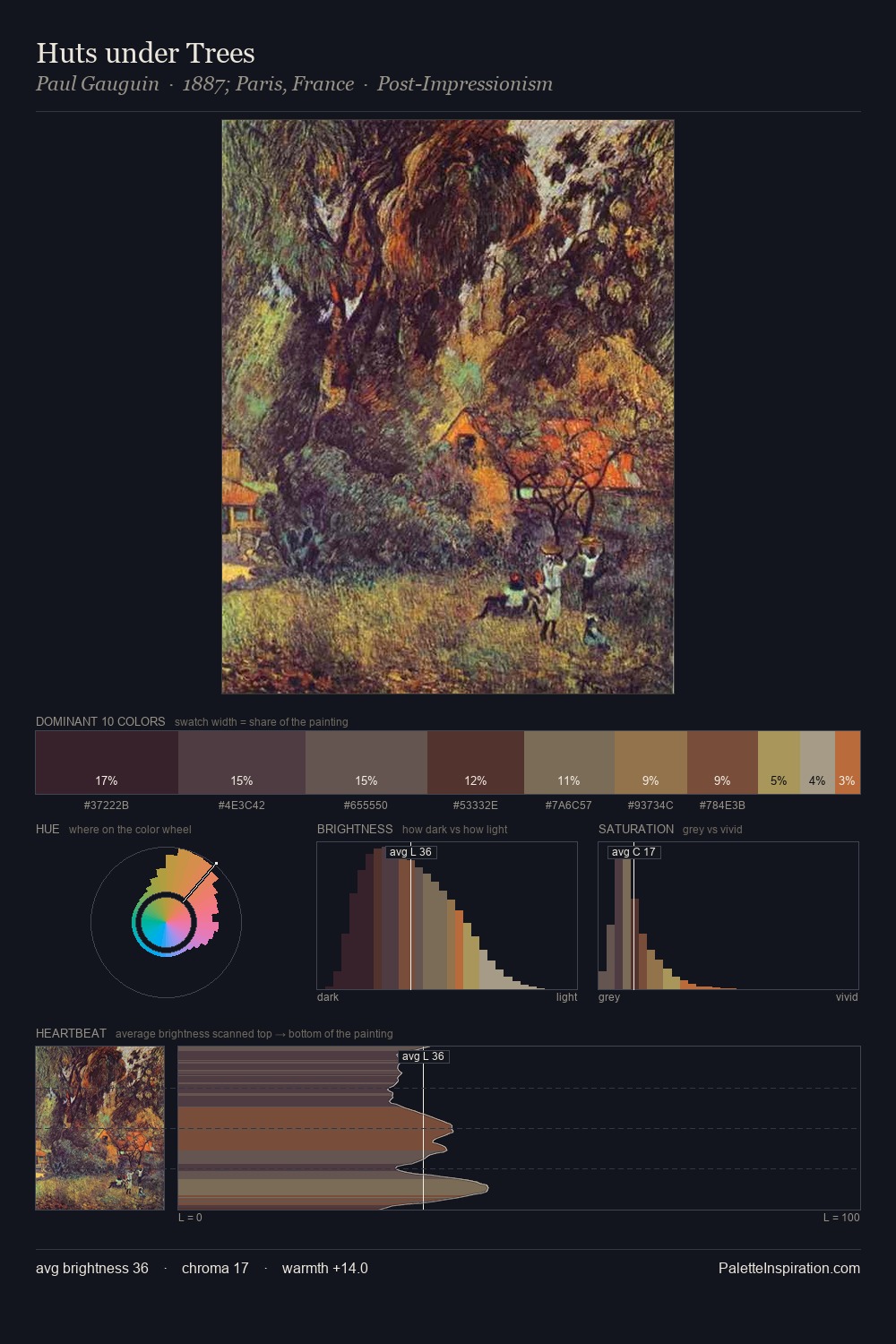Click the hue color wheel center
Screen dimensions: 896x1344
click(166, 921)
